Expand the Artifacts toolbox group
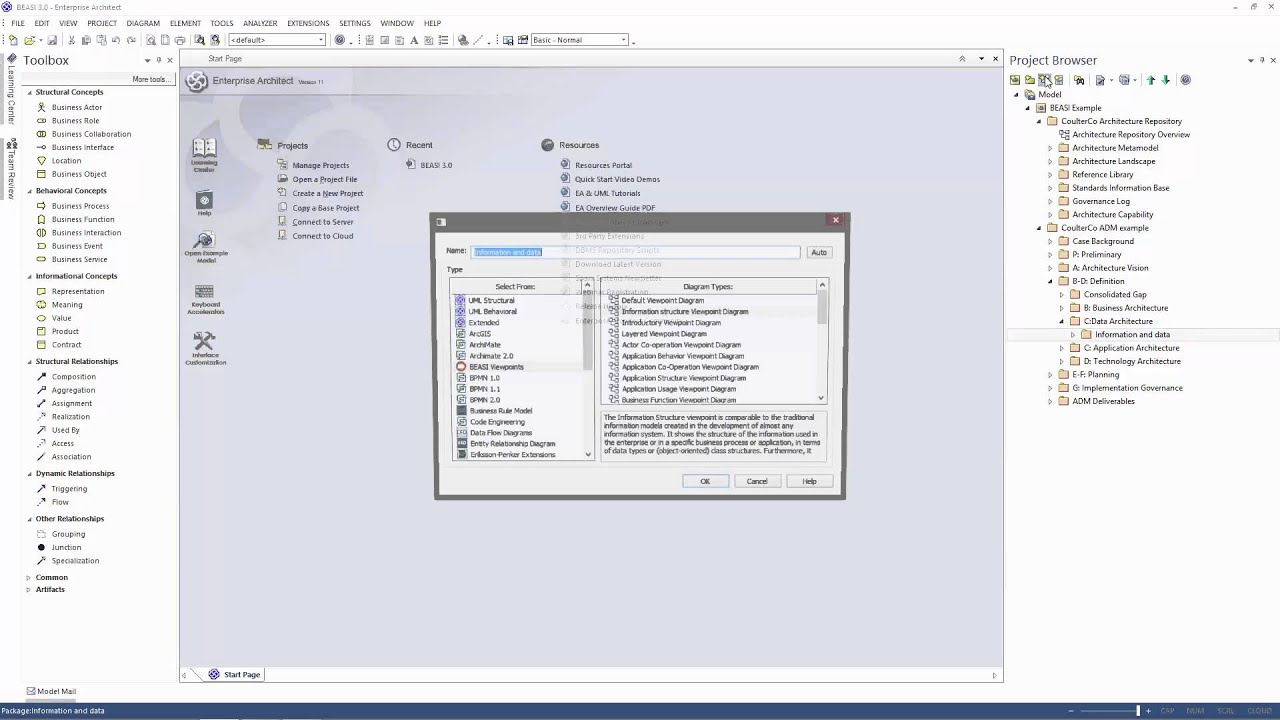This screenshot has height=720, width=1280. click(29, 589)
